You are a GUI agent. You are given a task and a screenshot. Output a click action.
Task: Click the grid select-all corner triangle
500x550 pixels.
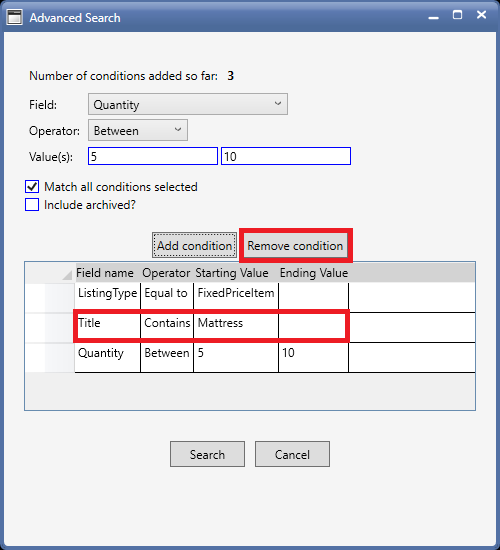(x=67, y=275)
